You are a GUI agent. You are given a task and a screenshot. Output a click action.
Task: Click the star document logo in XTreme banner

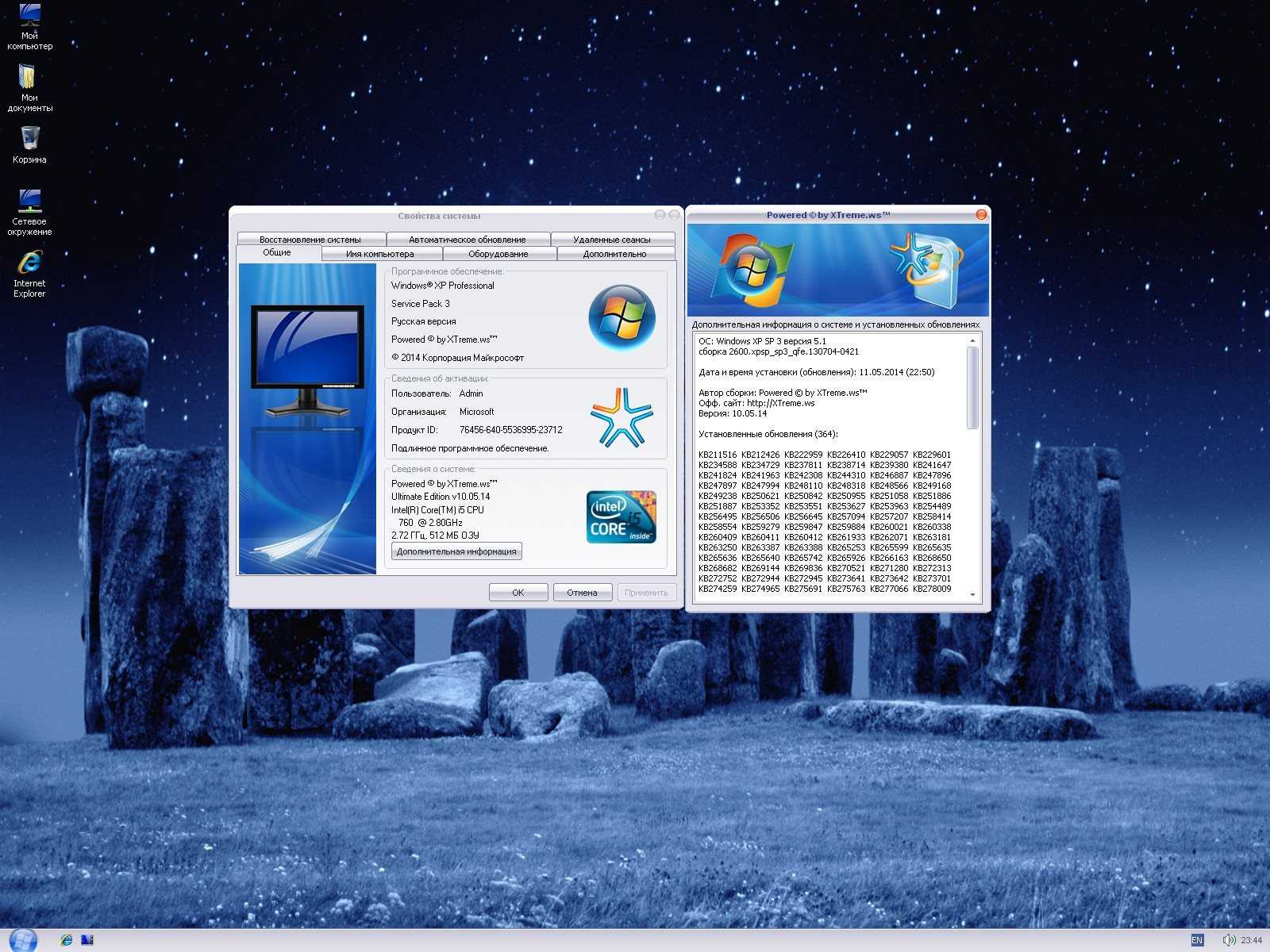pyautogui.click(x=927, y=270)
